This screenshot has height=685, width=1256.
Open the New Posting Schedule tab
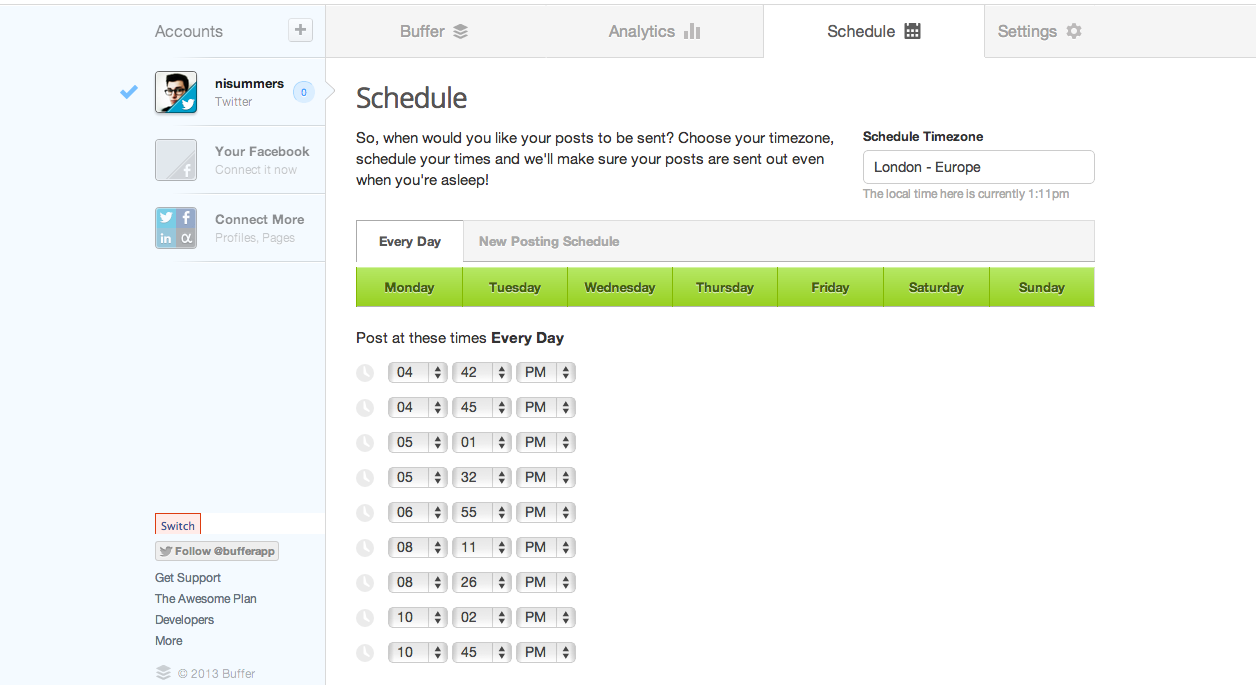pyautogui.click(x=549, y=241)
